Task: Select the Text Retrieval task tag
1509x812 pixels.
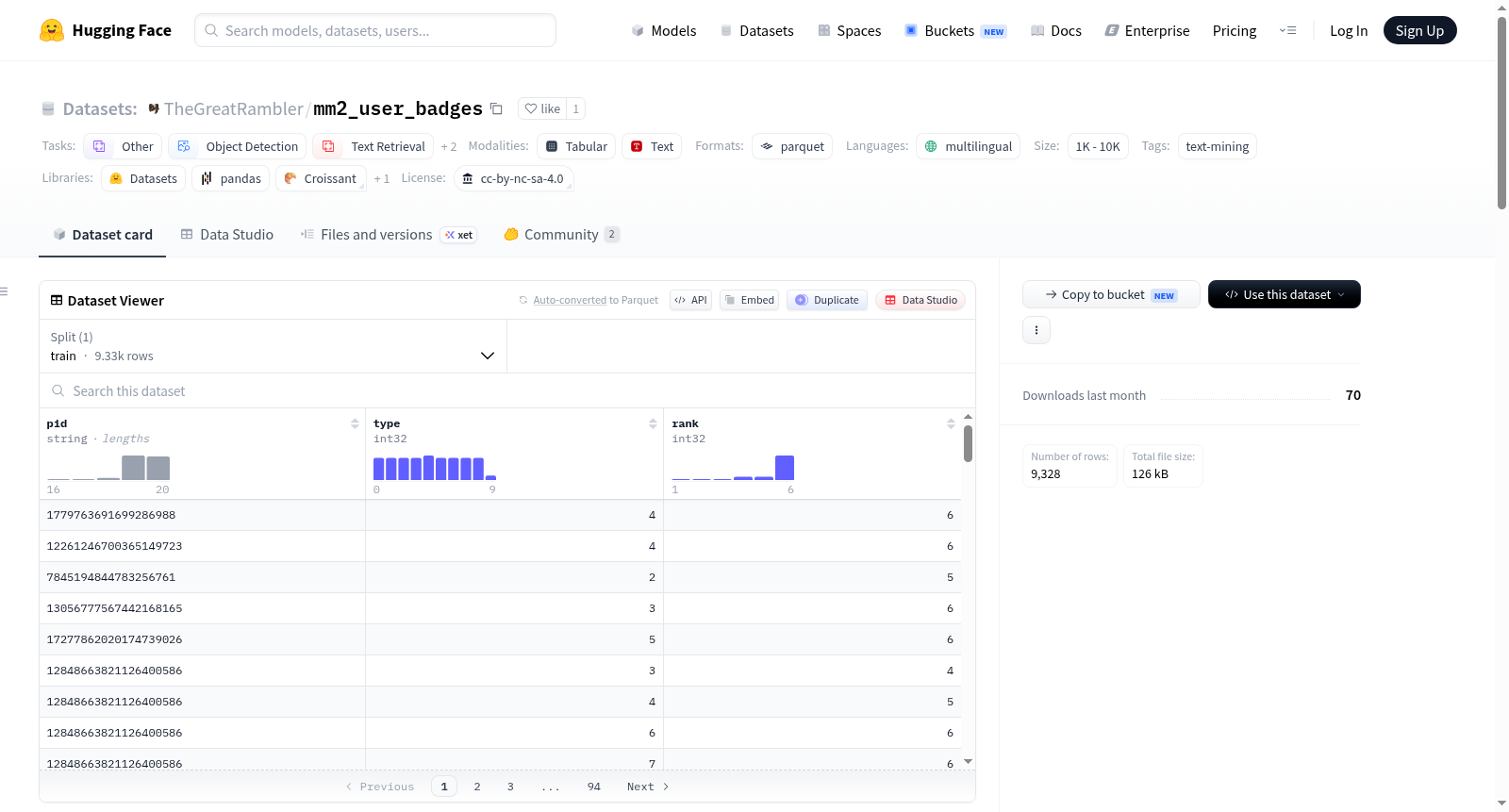Action: click(x=373, y=146)
